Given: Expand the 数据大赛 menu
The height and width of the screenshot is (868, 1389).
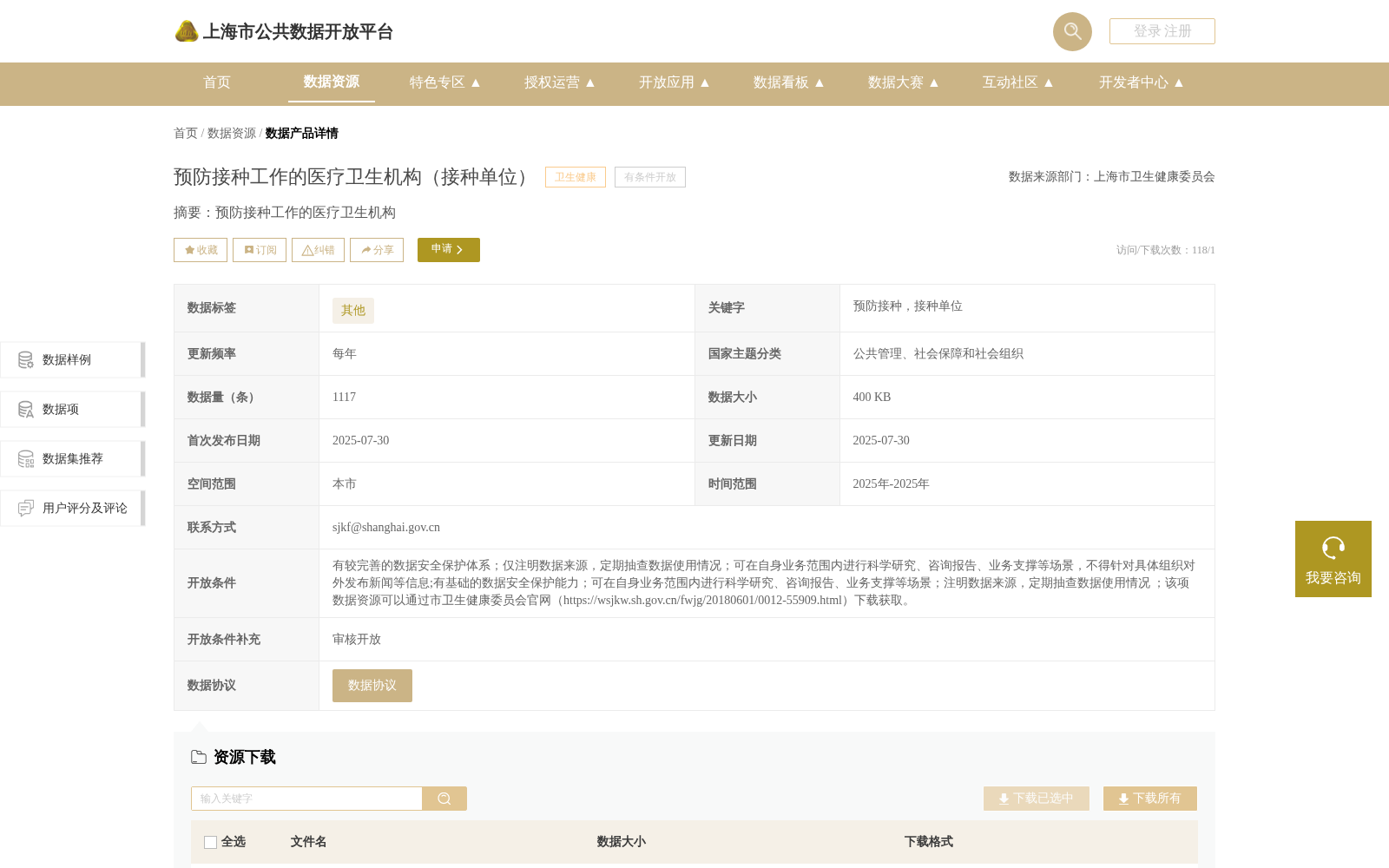Looking at the screenshot, I should tap(903, 82).
